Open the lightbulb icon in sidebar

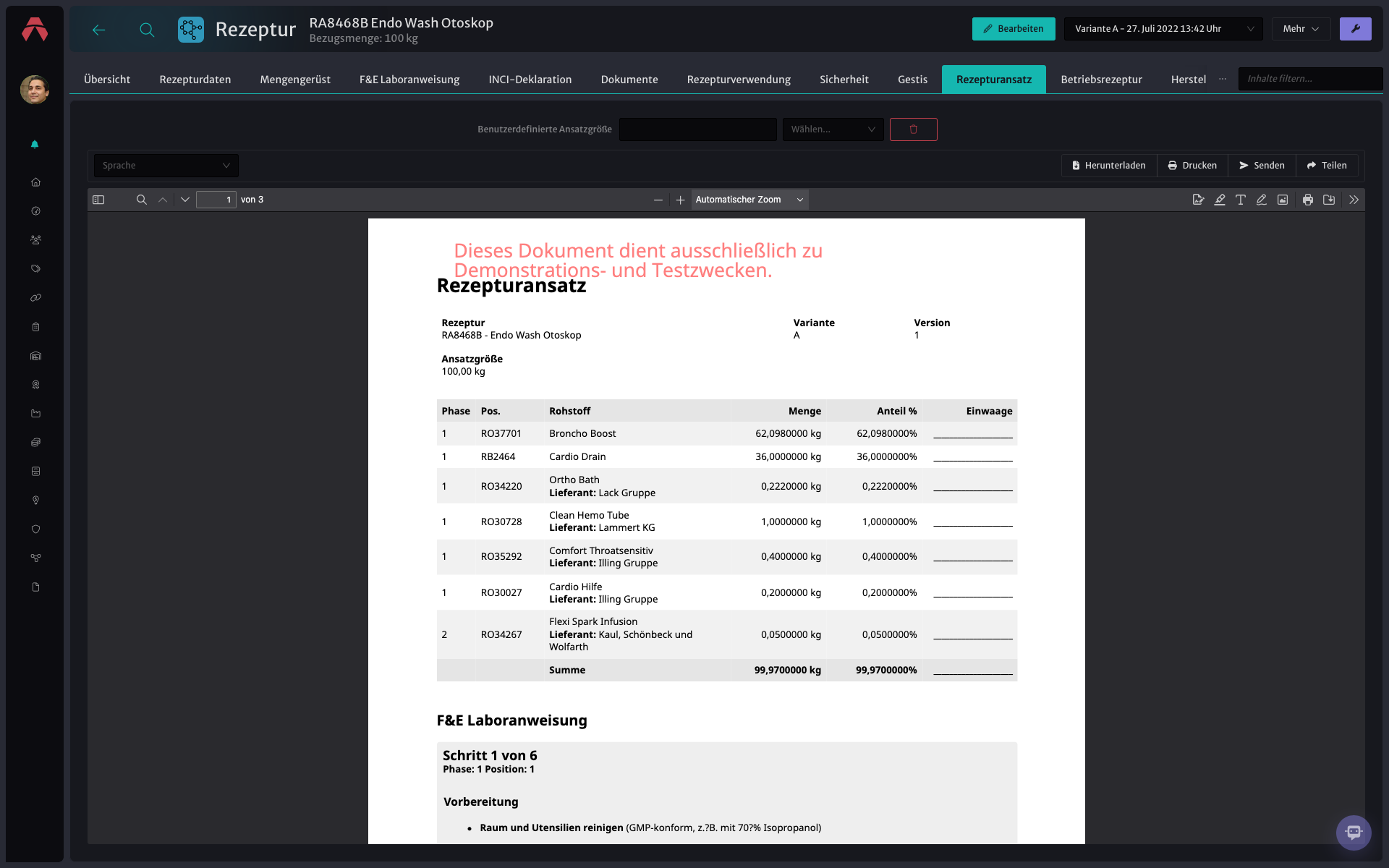coord(35,501)
